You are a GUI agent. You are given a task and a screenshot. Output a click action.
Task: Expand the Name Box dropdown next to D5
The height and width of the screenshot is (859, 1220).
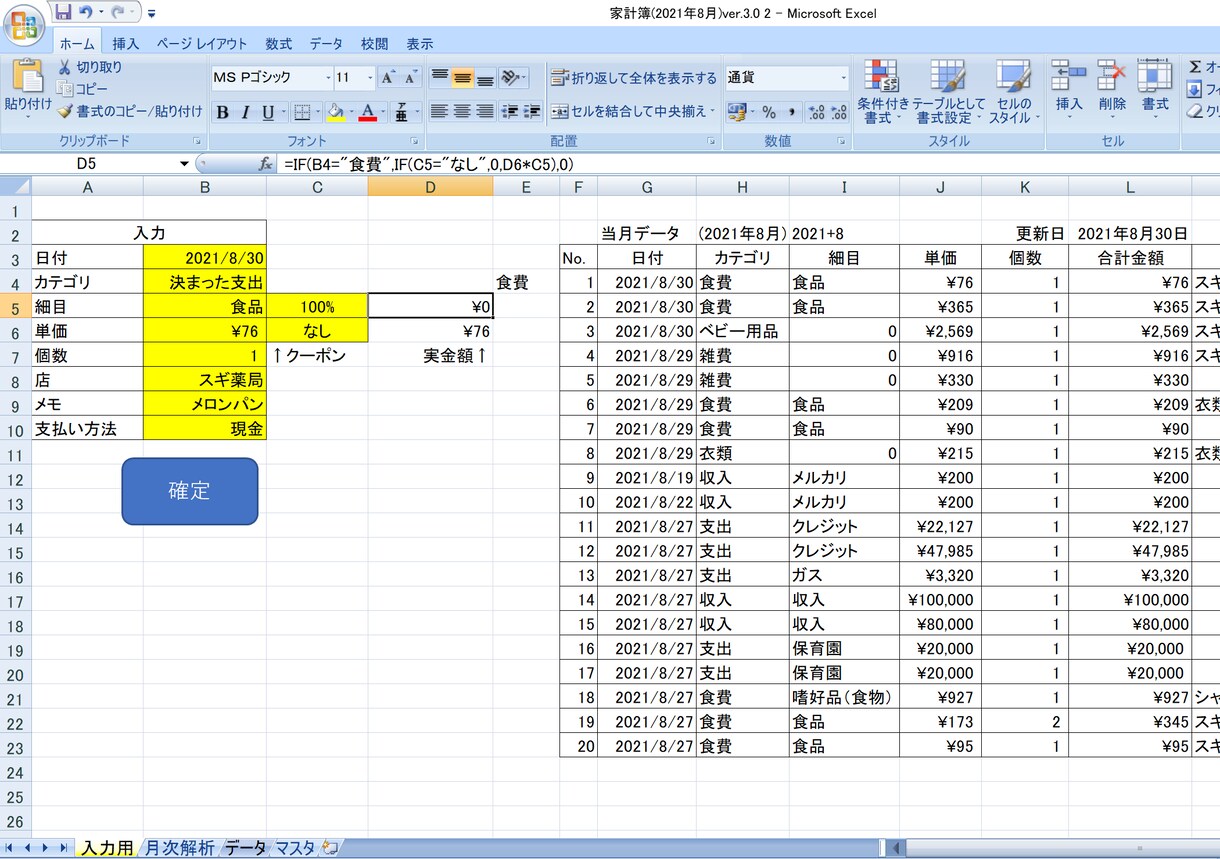[x=184, y=164]
